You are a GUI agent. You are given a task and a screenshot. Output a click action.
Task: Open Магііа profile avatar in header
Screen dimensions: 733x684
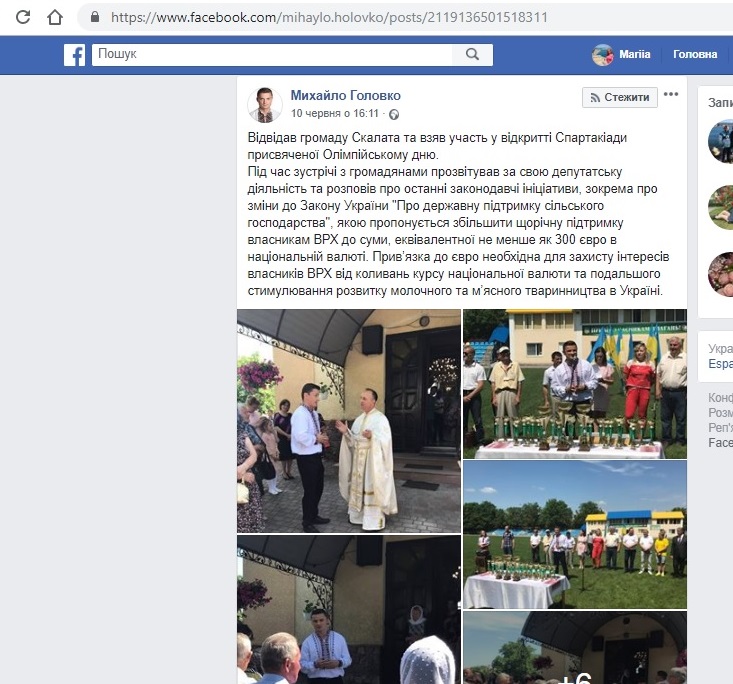click(603, 55)
